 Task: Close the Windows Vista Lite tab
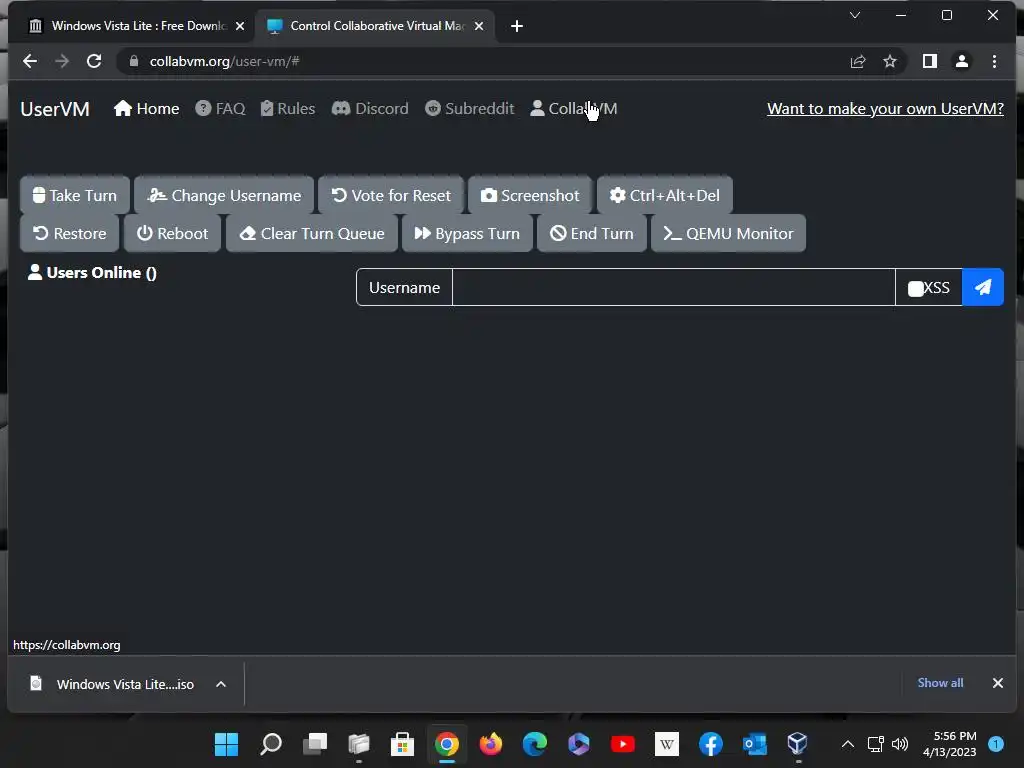(240, 26)
